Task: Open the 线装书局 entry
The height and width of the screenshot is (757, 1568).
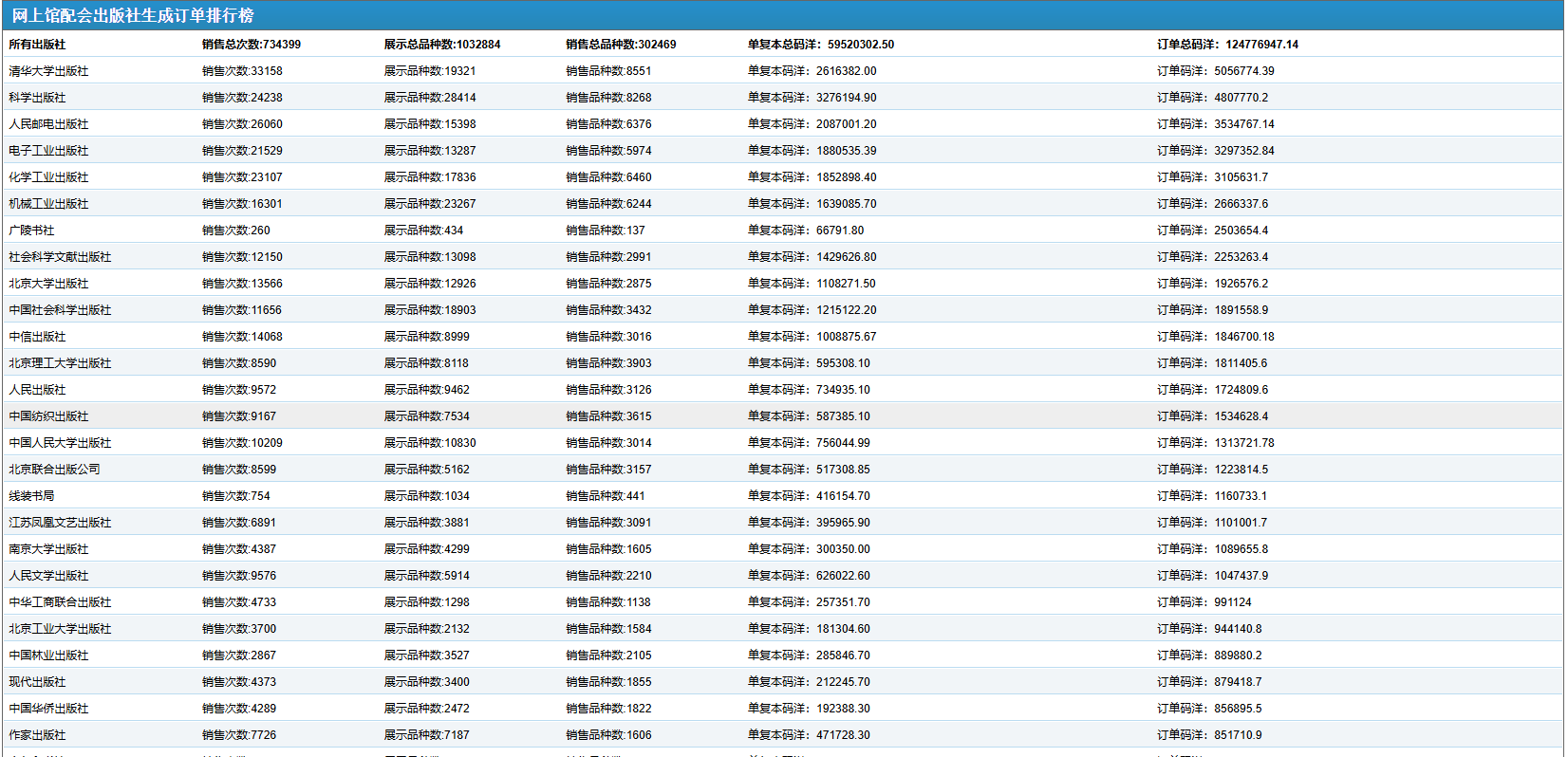Action: click(31, 496)
